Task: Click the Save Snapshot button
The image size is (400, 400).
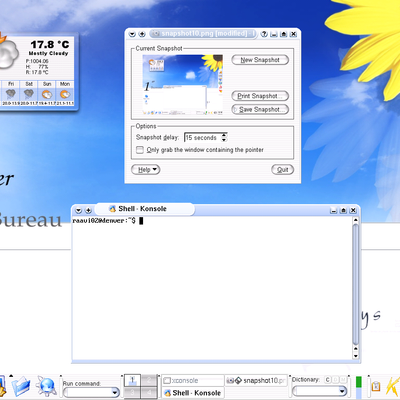Action: [260, 109]
